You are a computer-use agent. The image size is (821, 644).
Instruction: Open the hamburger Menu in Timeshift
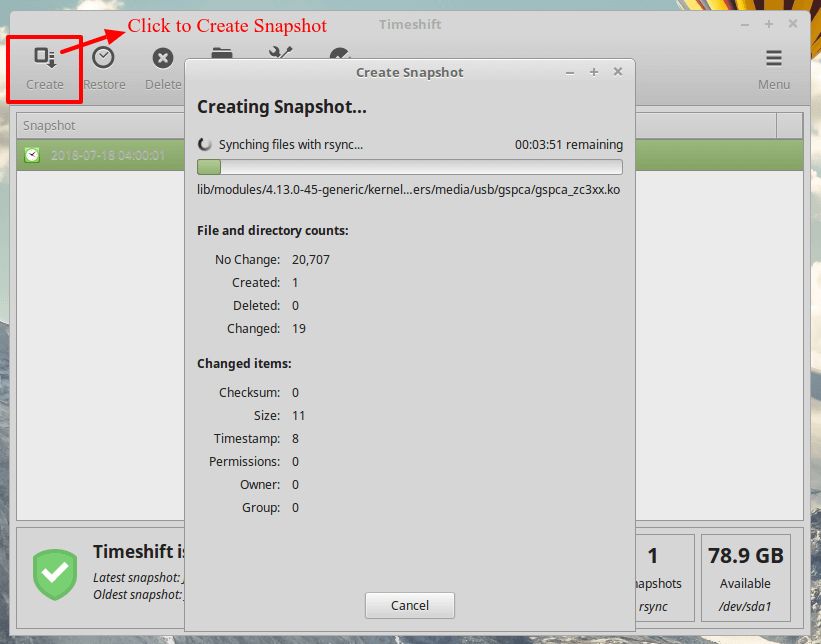pyautogui.click(x=773, y=68)
